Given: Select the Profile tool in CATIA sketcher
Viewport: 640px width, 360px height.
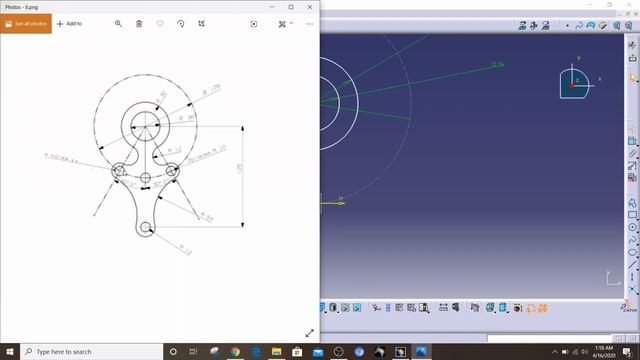Looking at the screenshot, I should (x=632, y=202).
